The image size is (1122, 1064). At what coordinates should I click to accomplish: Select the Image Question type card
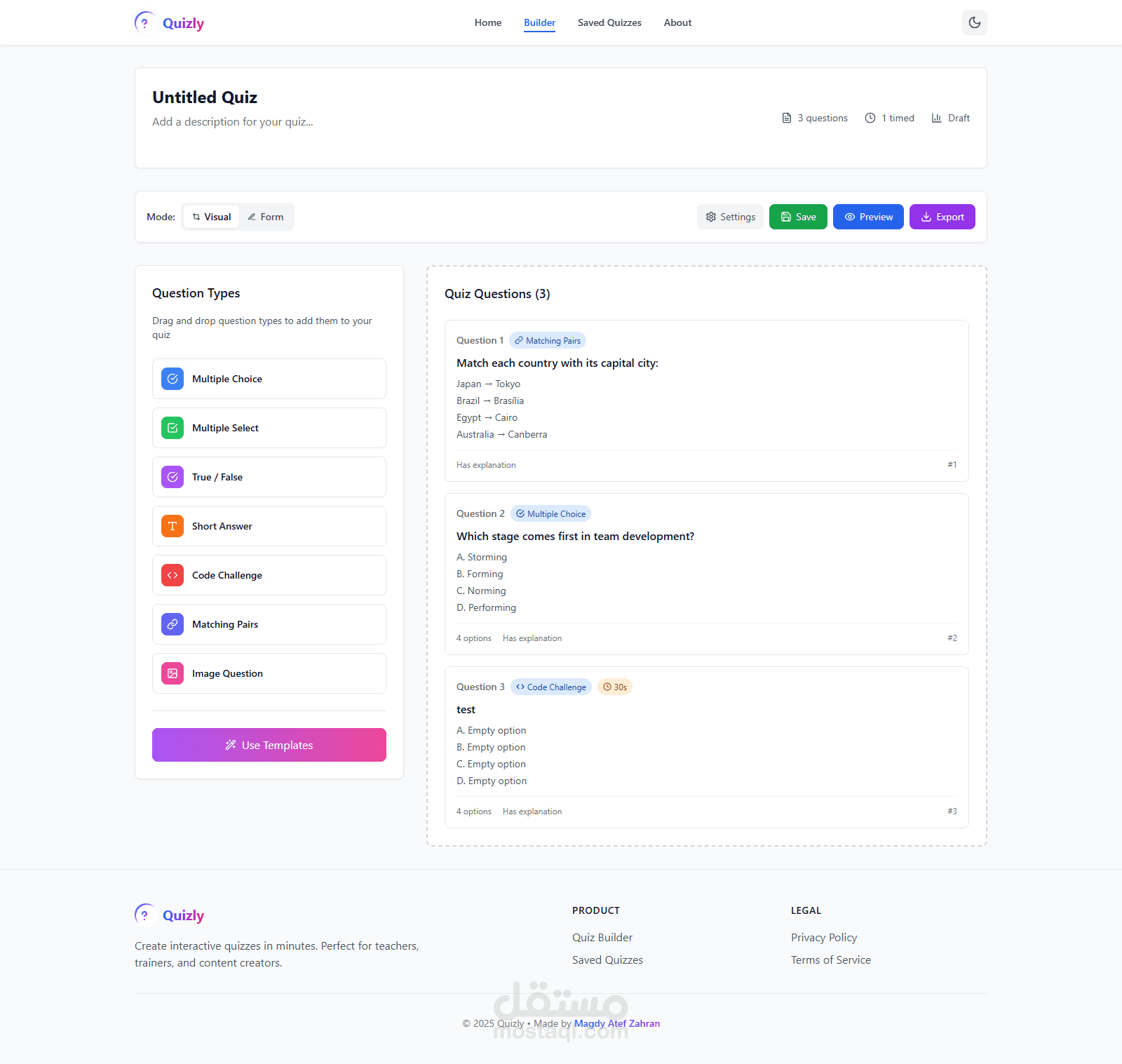tap(269, 673)
